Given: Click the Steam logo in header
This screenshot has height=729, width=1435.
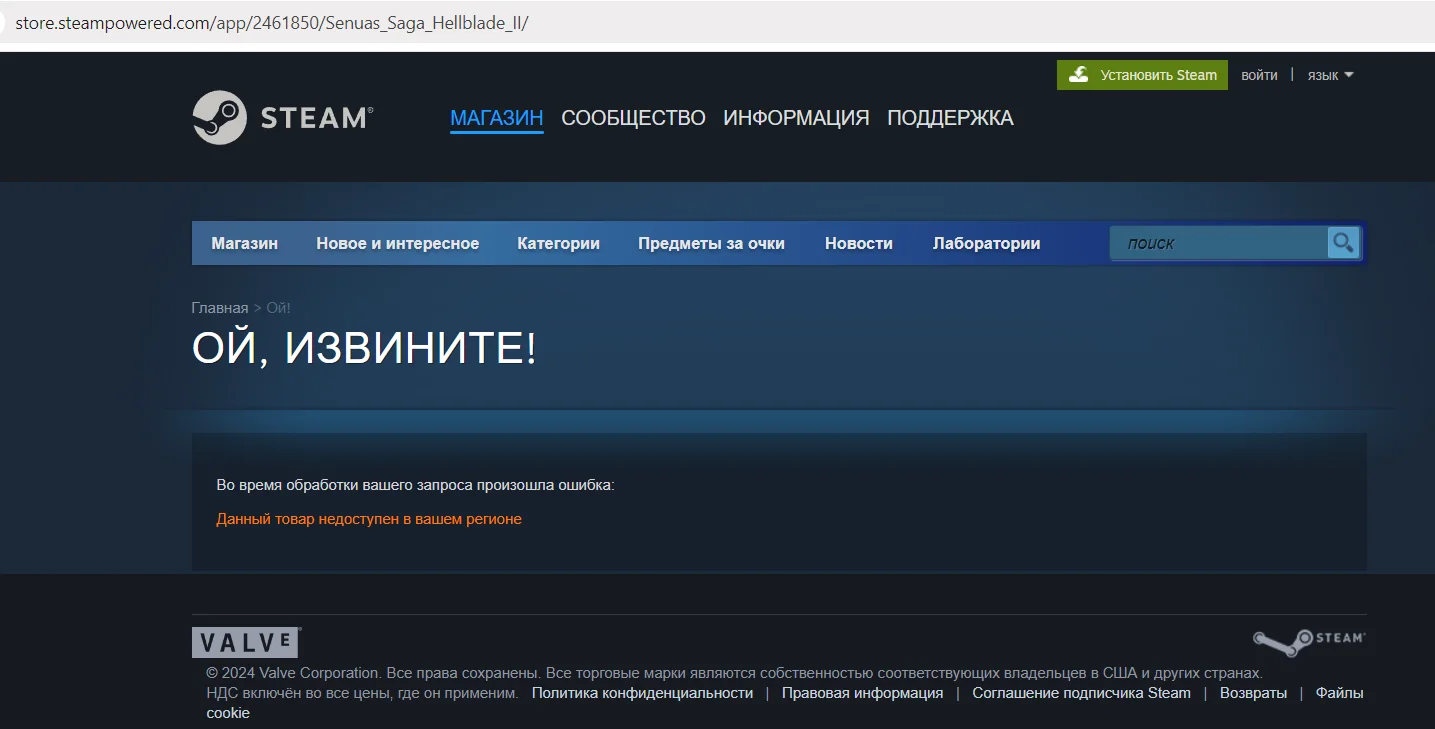Looking at the screenshot, I should click(x=282, y=118).
